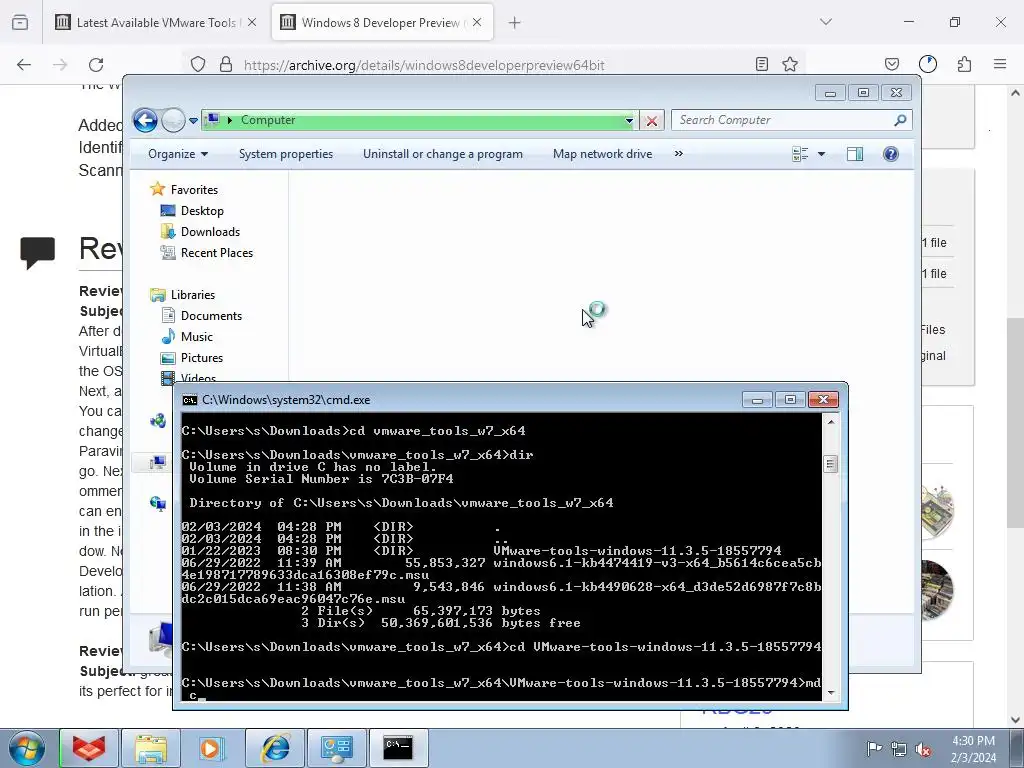Screen dimensions: 1024x768
Task: Click cmd window scroll up arrow
Action: [831, 422]
